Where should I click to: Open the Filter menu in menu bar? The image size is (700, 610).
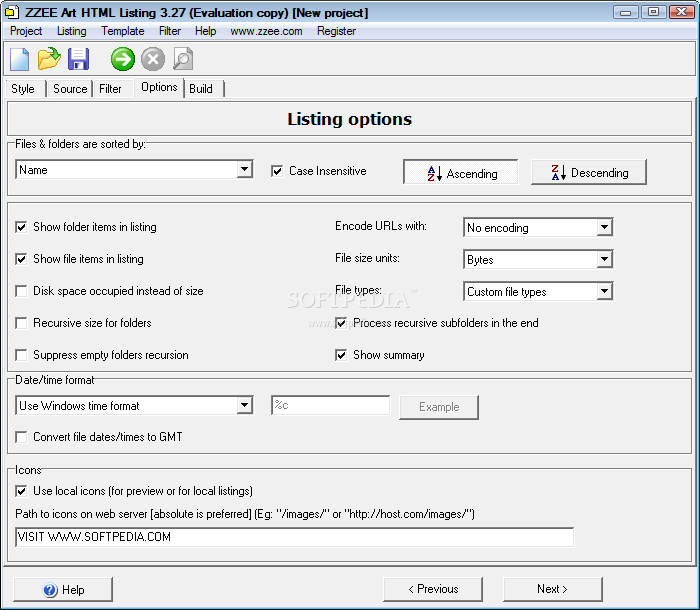170,31
